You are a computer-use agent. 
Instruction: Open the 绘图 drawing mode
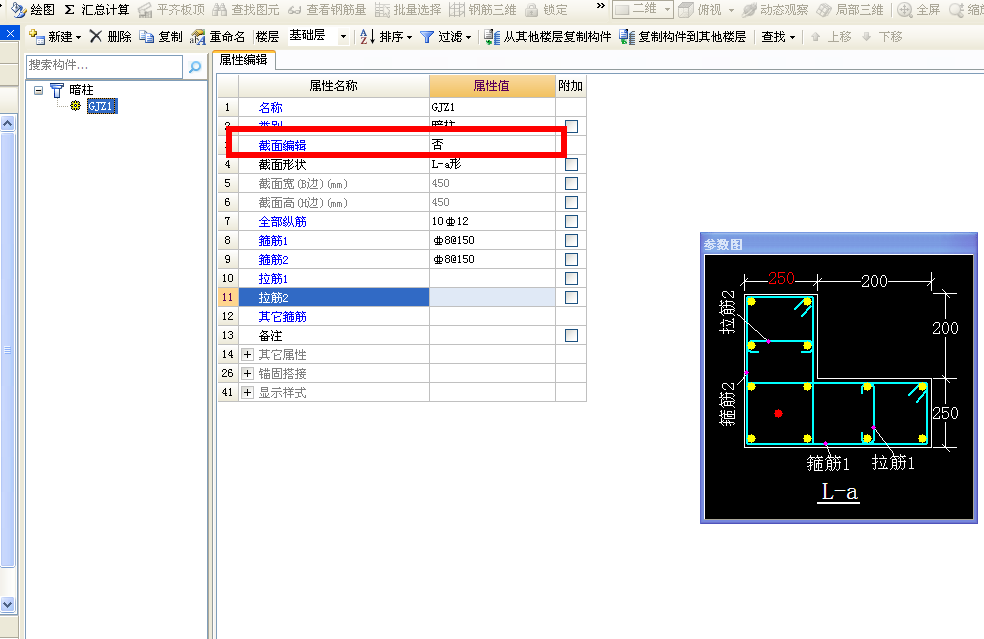tap(33, 9)
